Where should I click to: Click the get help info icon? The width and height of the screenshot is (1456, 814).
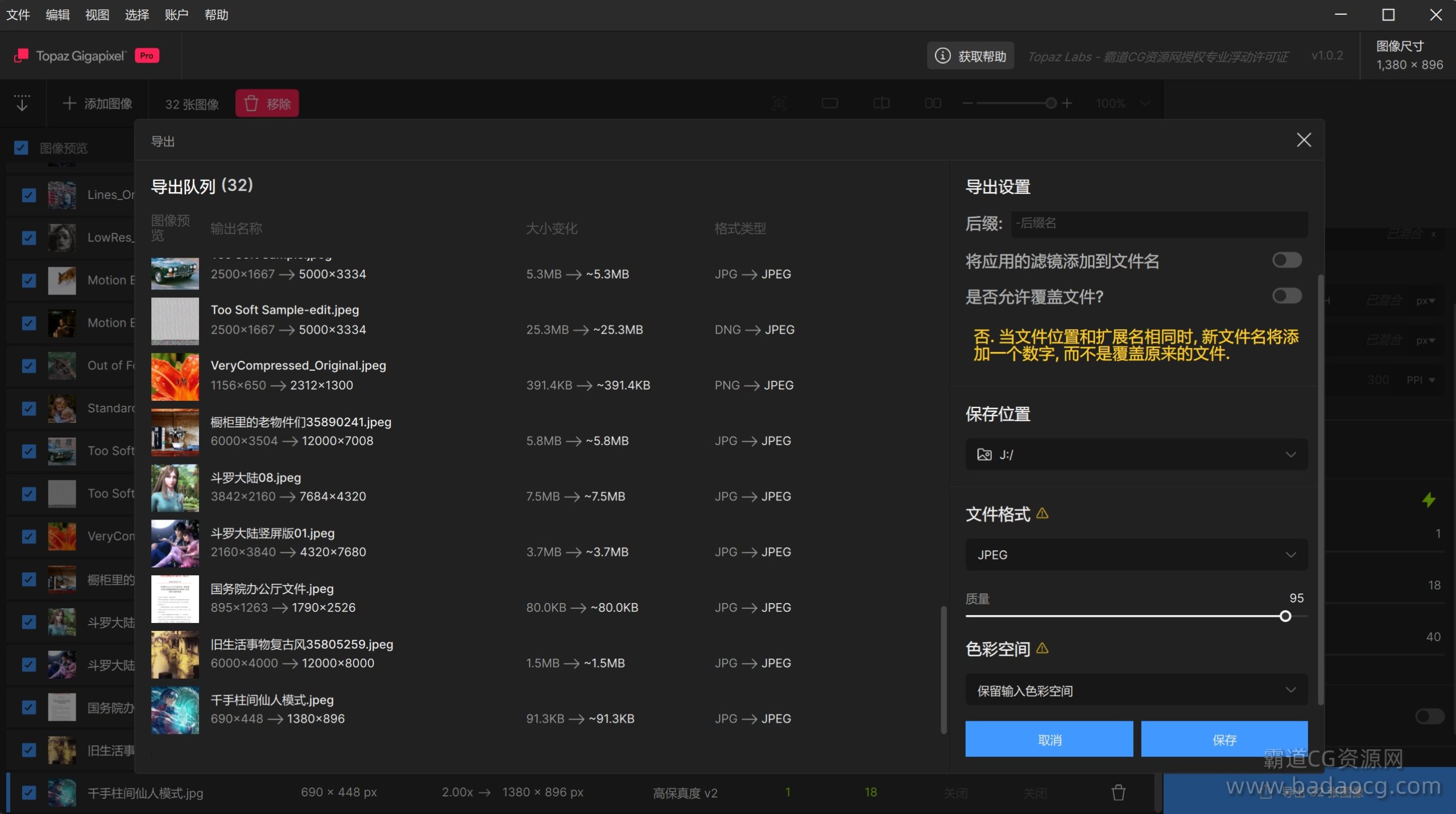(942, 56)
